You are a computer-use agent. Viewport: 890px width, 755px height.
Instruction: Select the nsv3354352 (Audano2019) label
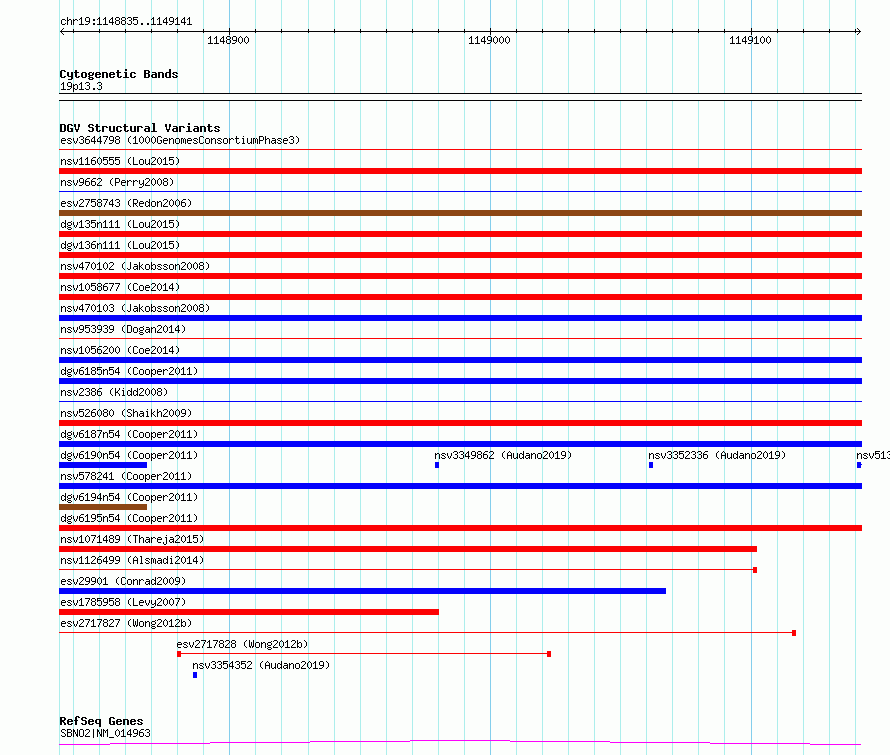(261, 665)
